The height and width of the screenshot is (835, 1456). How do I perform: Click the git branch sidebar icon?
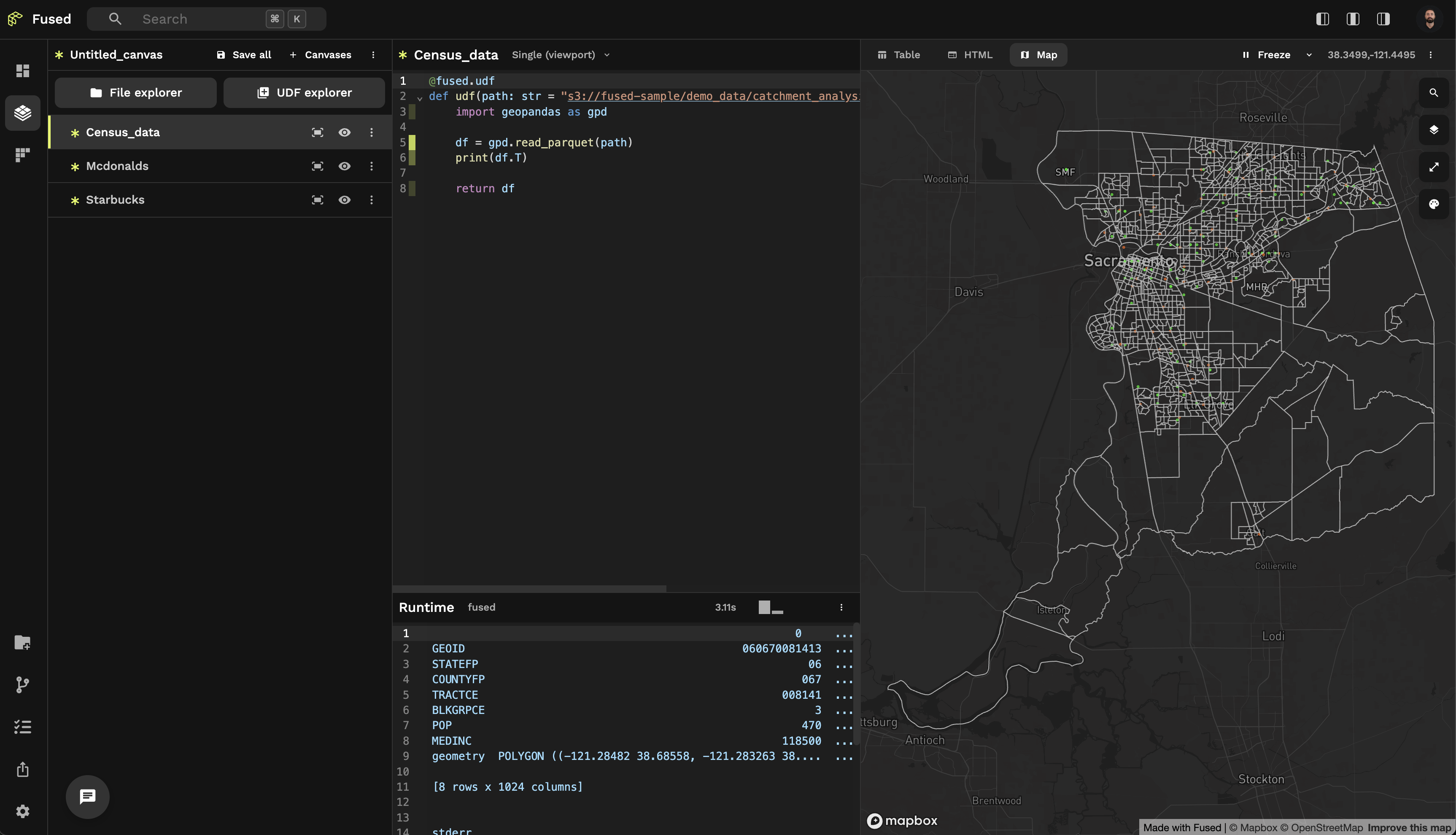(x=22, y=685)
